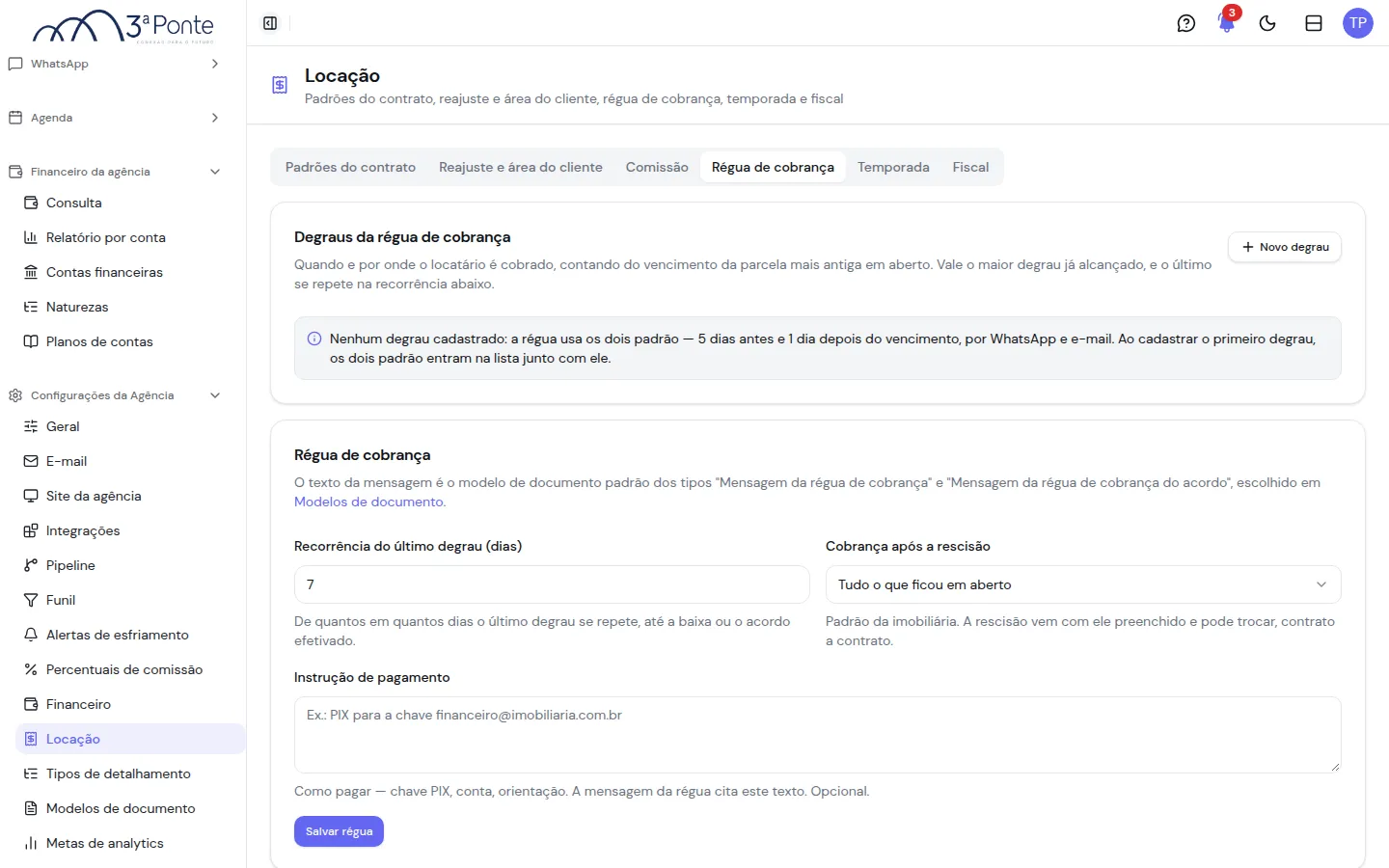Collapse Configurações da Agência section
Viewport: 1389px width, 868px height.
(114, 395)
